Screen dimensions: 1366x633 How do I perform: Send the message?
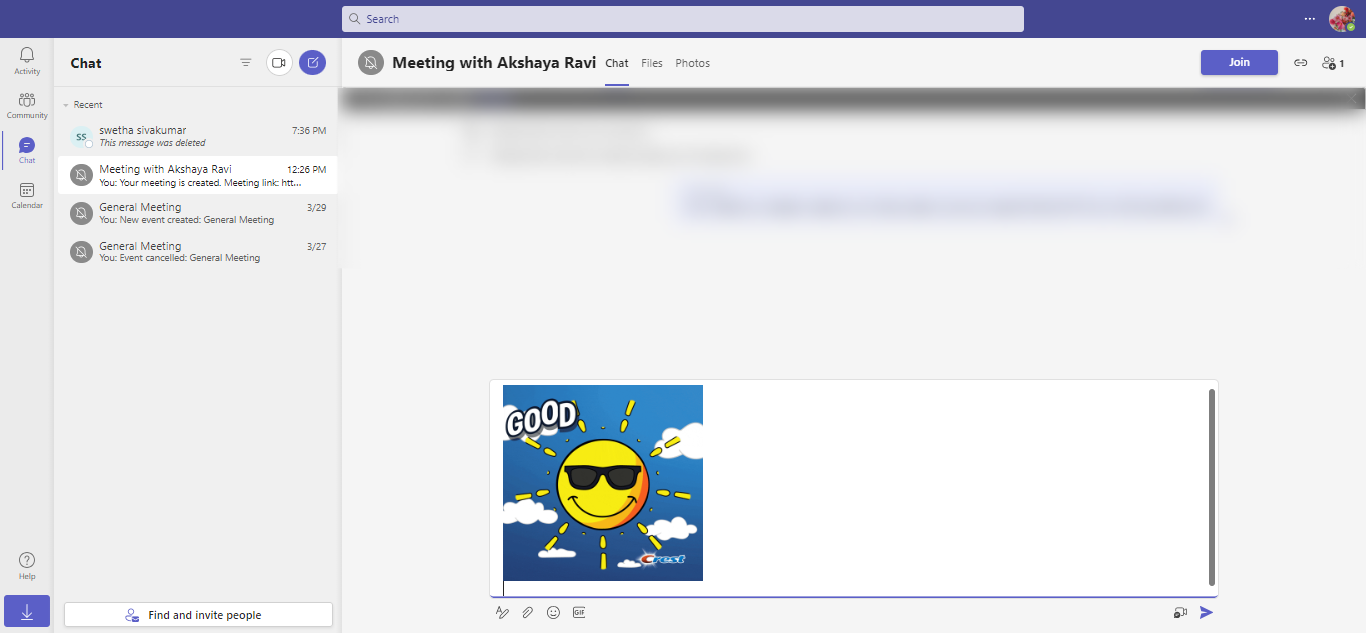1206,612
